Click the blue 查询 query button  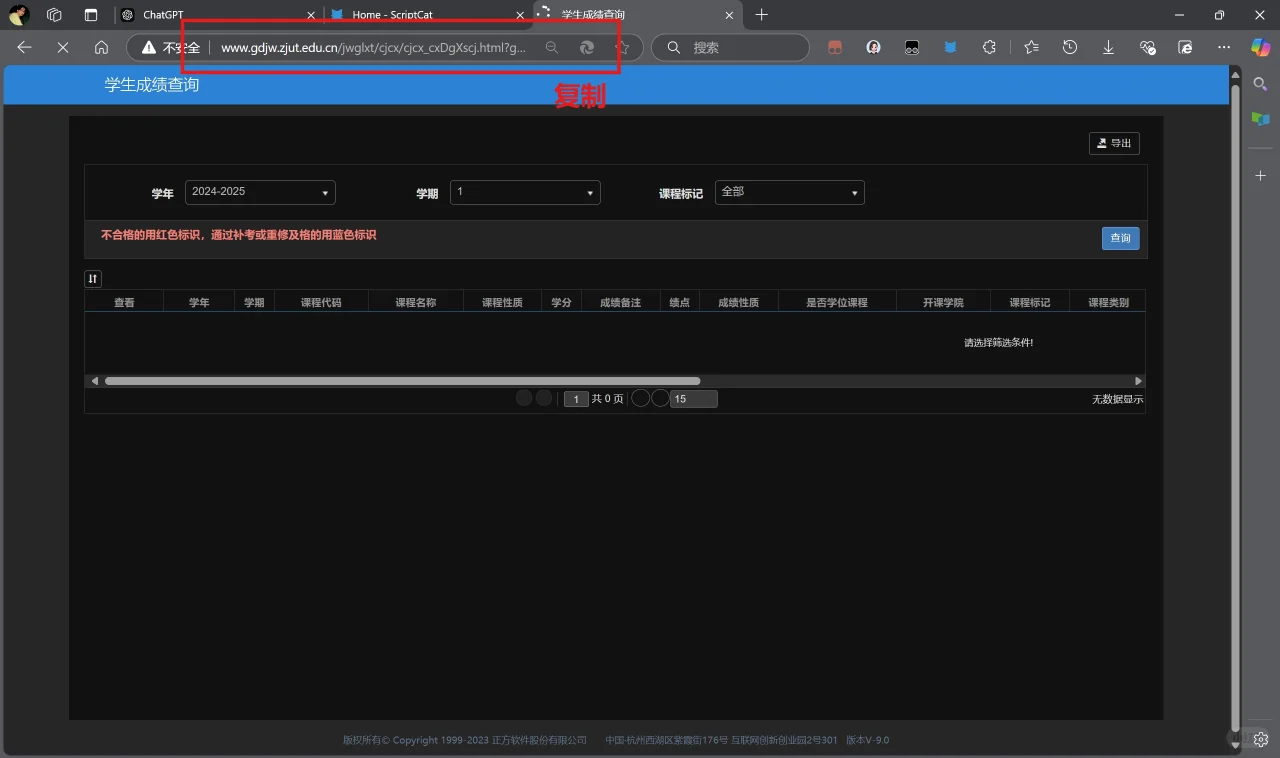click(1120, 238)
